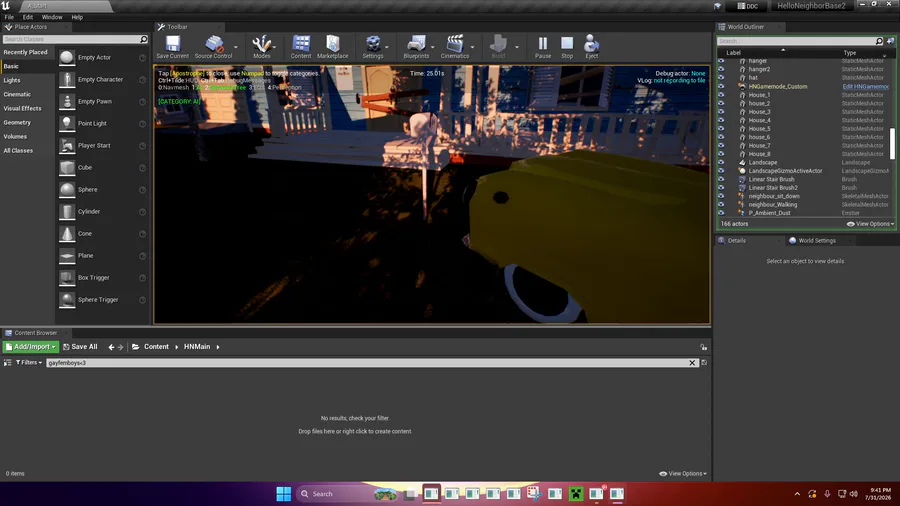Open Windows Start button
Image resolution: width=900 pixels, height=506 pixels.
(284, 494)
